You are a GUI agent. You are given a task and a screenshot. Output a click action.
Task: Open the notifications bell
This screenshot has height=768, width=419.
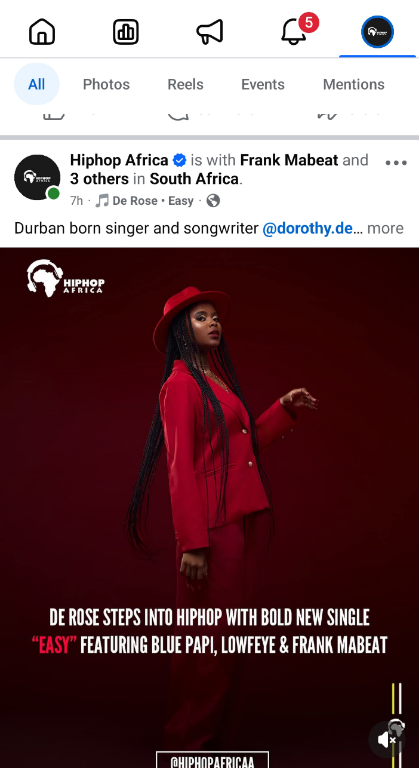tap(294, 32)
